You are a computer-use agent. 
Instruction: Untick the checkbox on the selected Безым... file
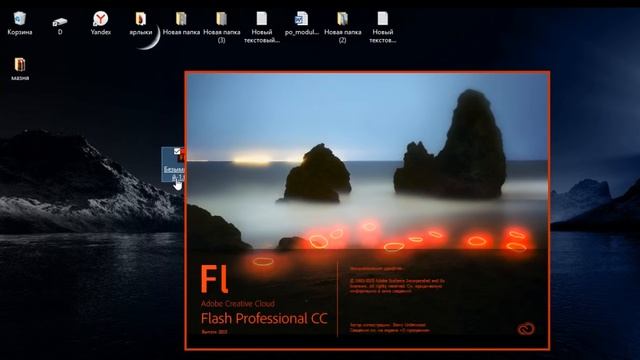[176, 151]
